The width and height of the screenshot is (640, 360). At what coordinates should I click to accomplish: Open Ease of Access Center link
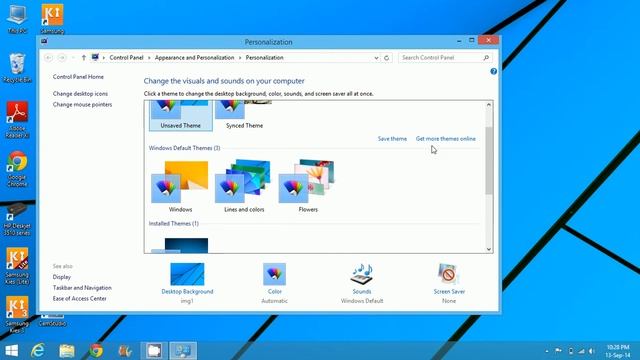(x=80, y=298)
